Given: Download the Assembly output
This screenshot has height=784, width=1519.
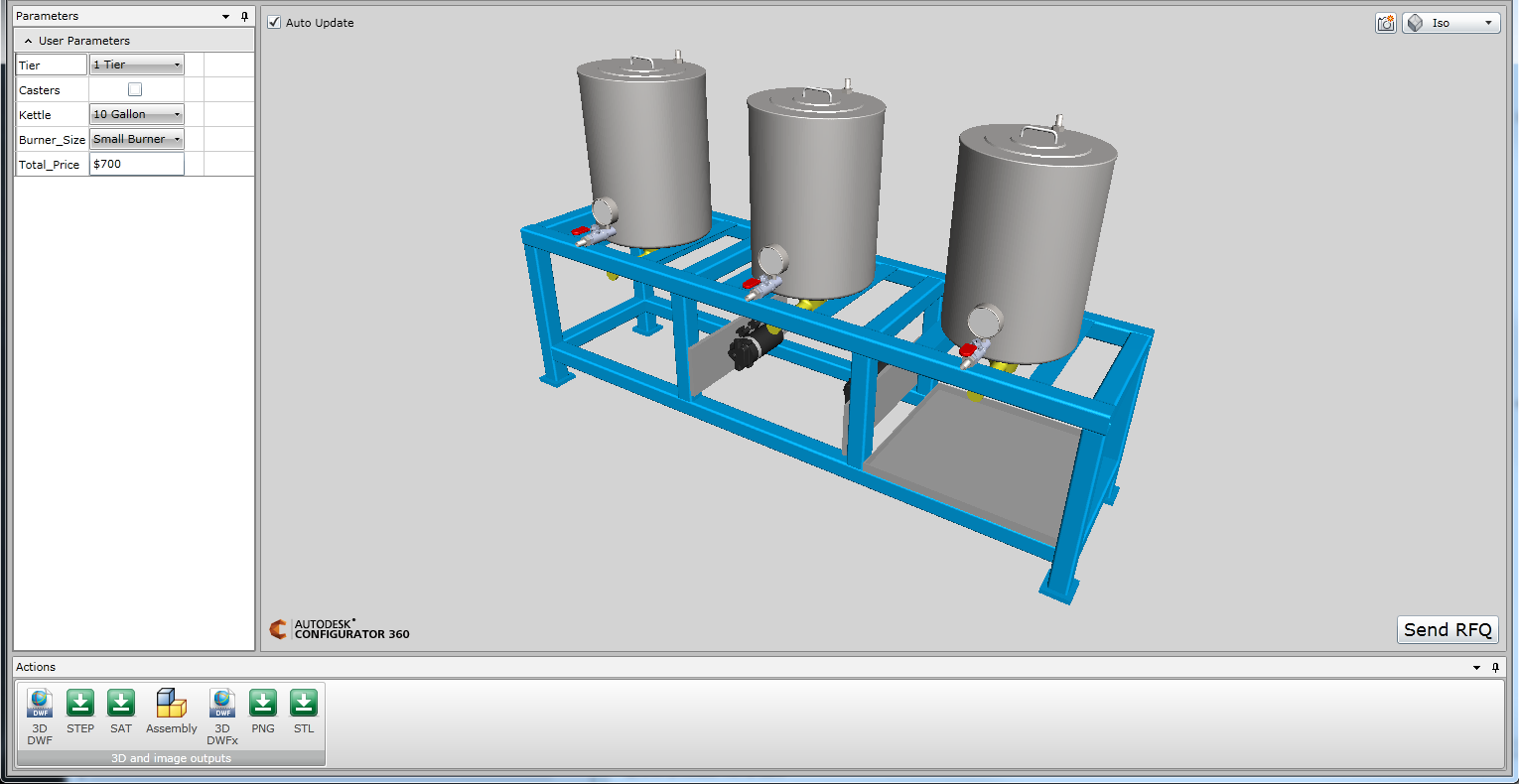Looking at the screenshot, I should [x=172, y=712].
